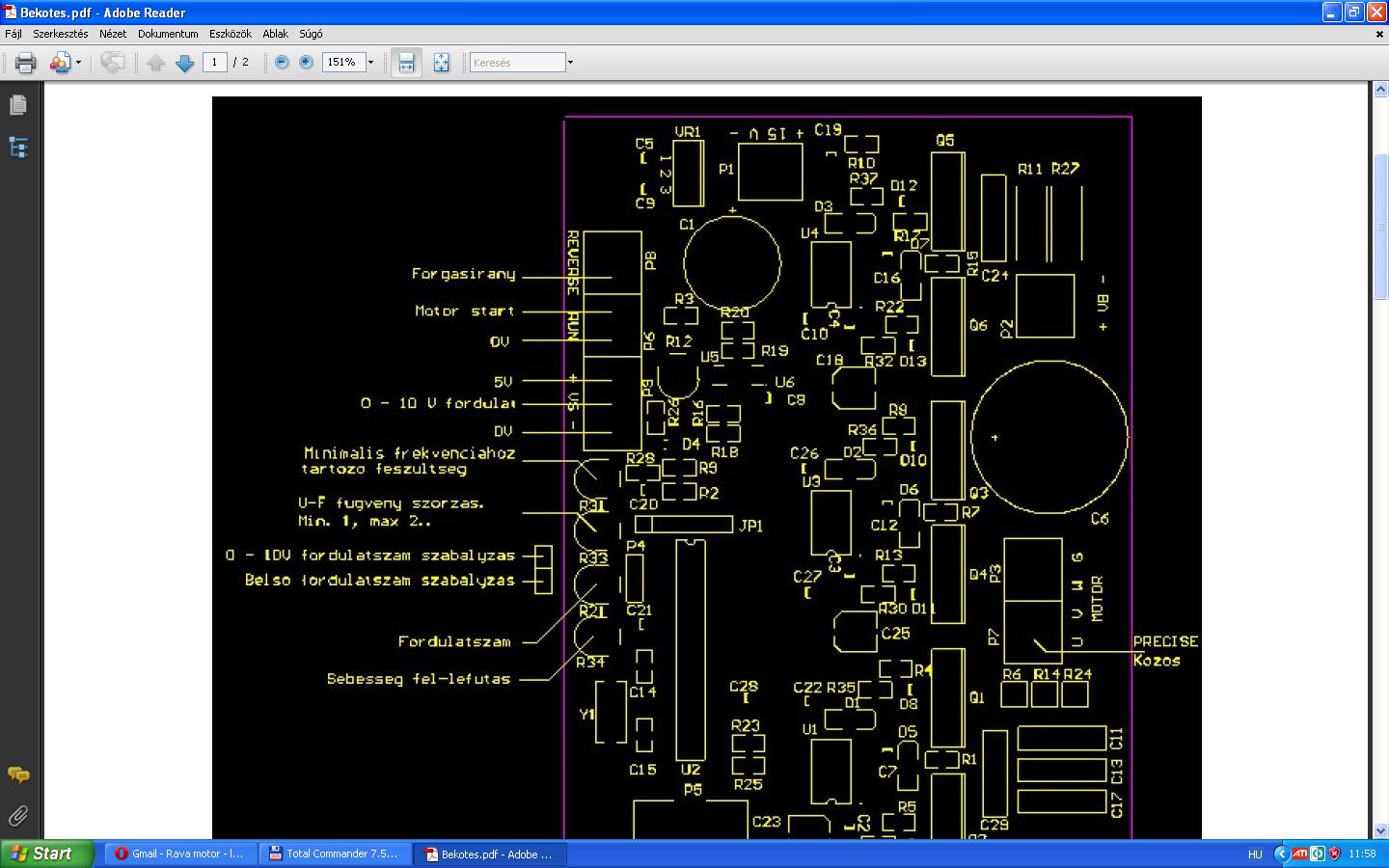The image size is (1389, 868).
Task: Toggle fit-width scrolling mode
Action: [406, 63]
